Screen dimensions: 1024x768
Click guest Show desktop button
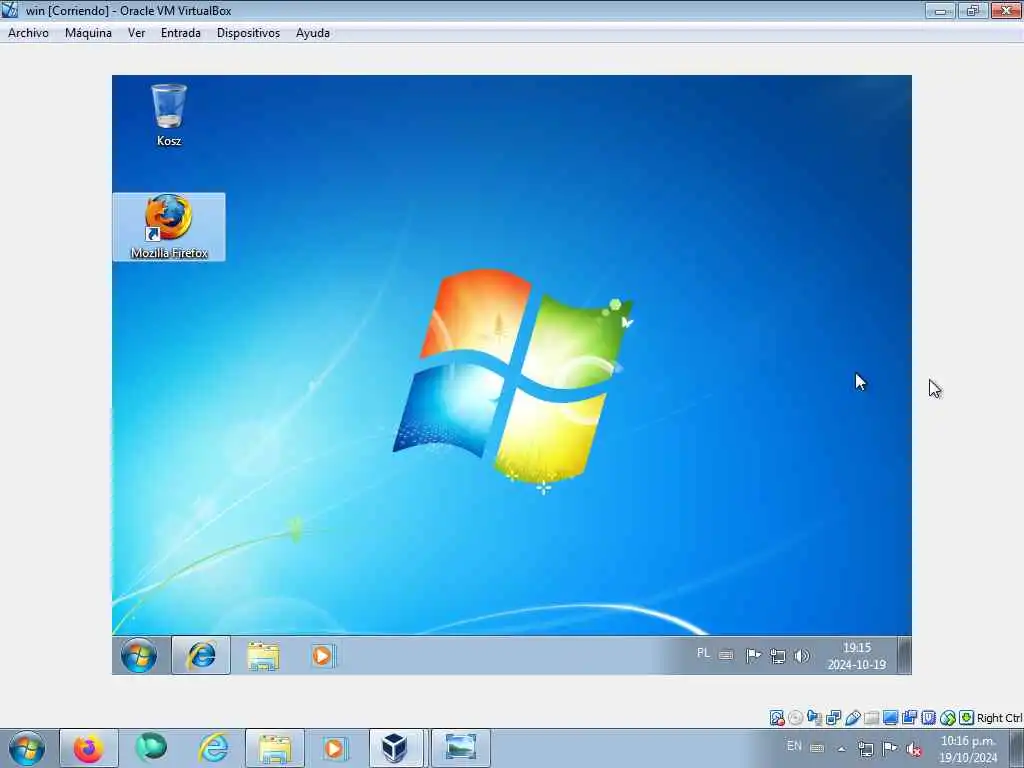click(904, 655)
